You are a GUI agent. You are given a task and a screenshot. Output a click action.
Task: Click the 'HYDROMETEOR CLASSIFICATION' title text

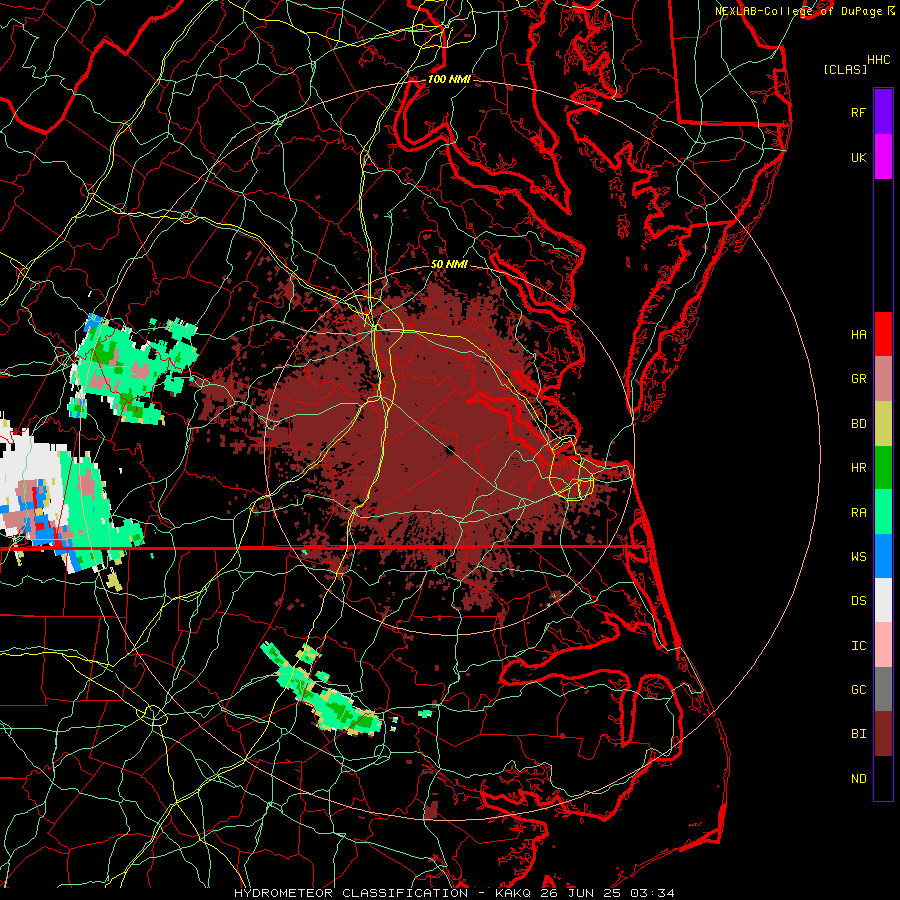351,893
